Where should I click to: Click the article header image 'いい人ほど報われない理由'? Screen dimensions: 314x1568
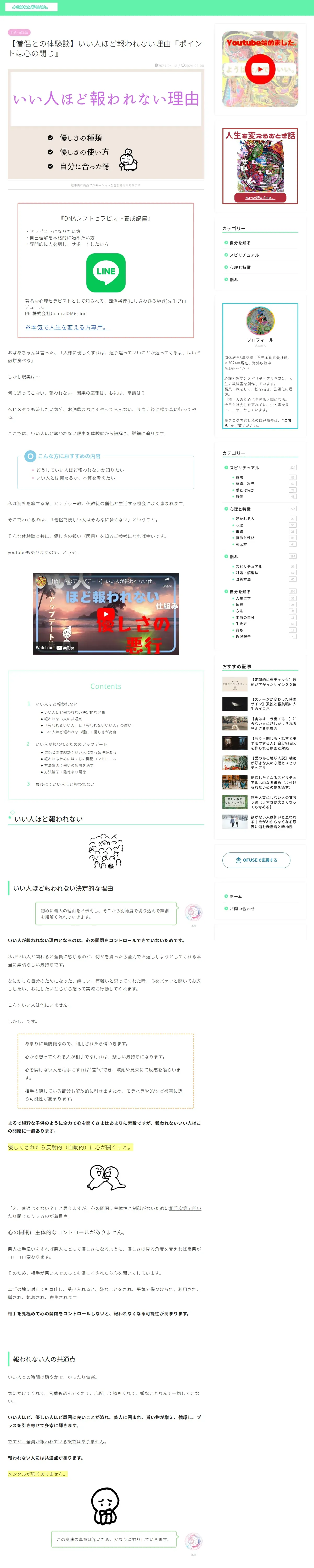click(106, 125)
